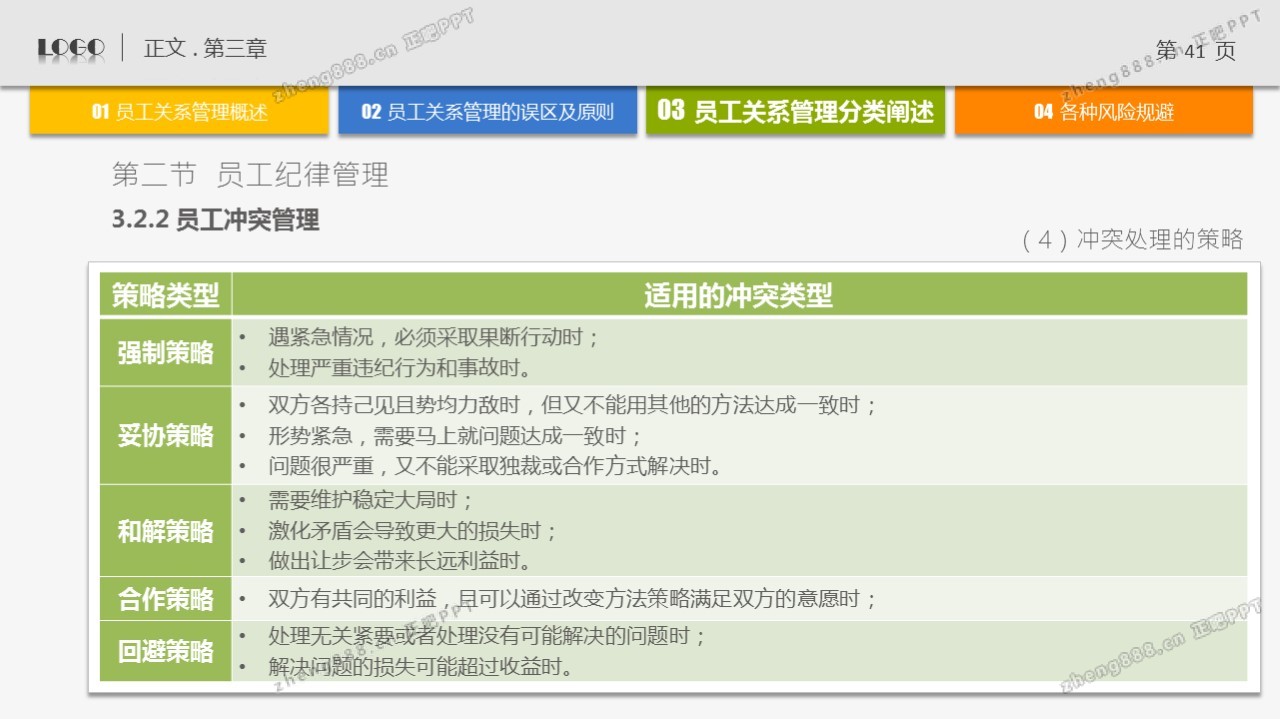This screenshot has height=719, width=1280.
Task: Click the bullet text 处理严重违纪行为和事故时
Action: coord(399,368)
